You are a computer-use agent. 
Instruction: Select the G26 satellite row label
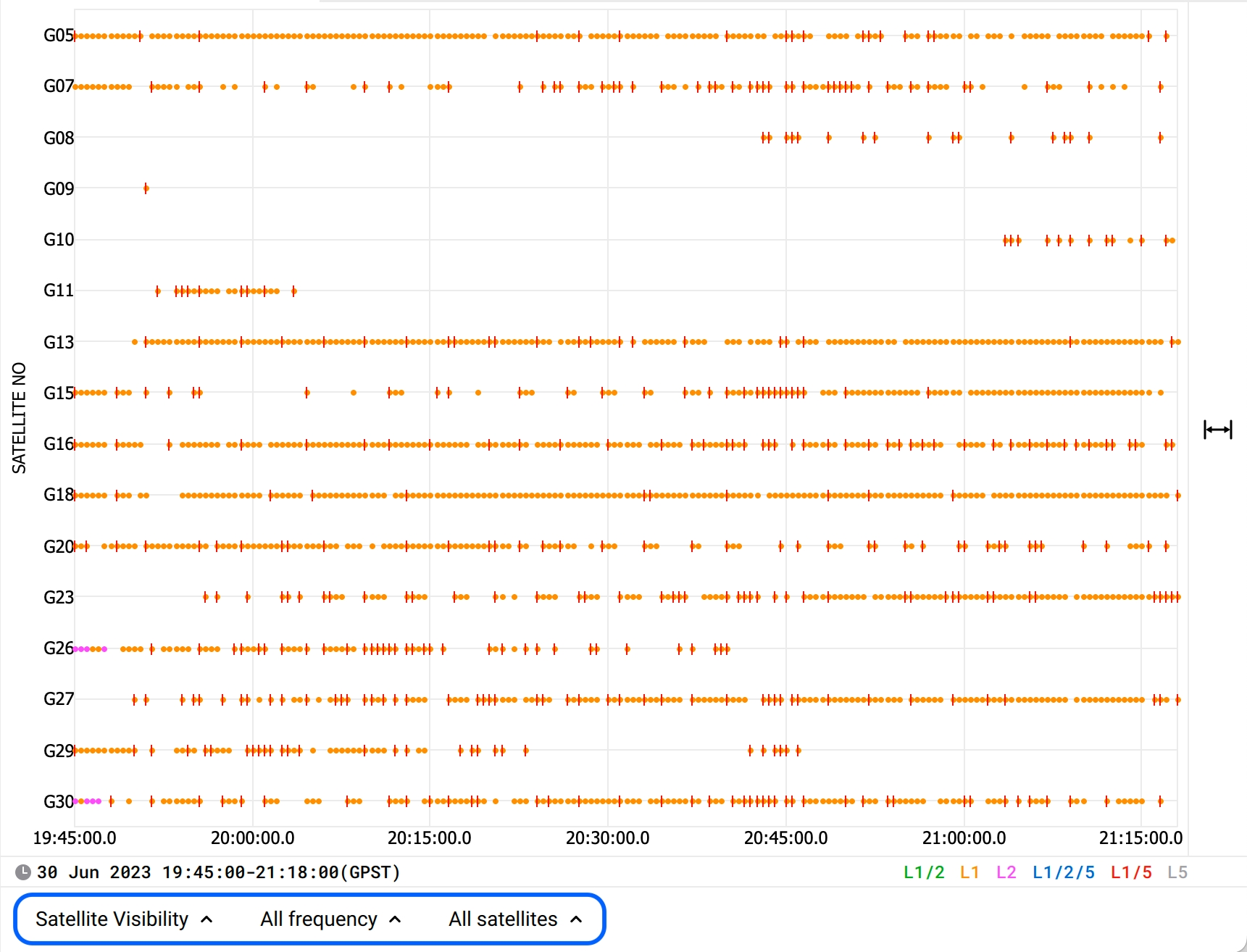click(58, 648)
